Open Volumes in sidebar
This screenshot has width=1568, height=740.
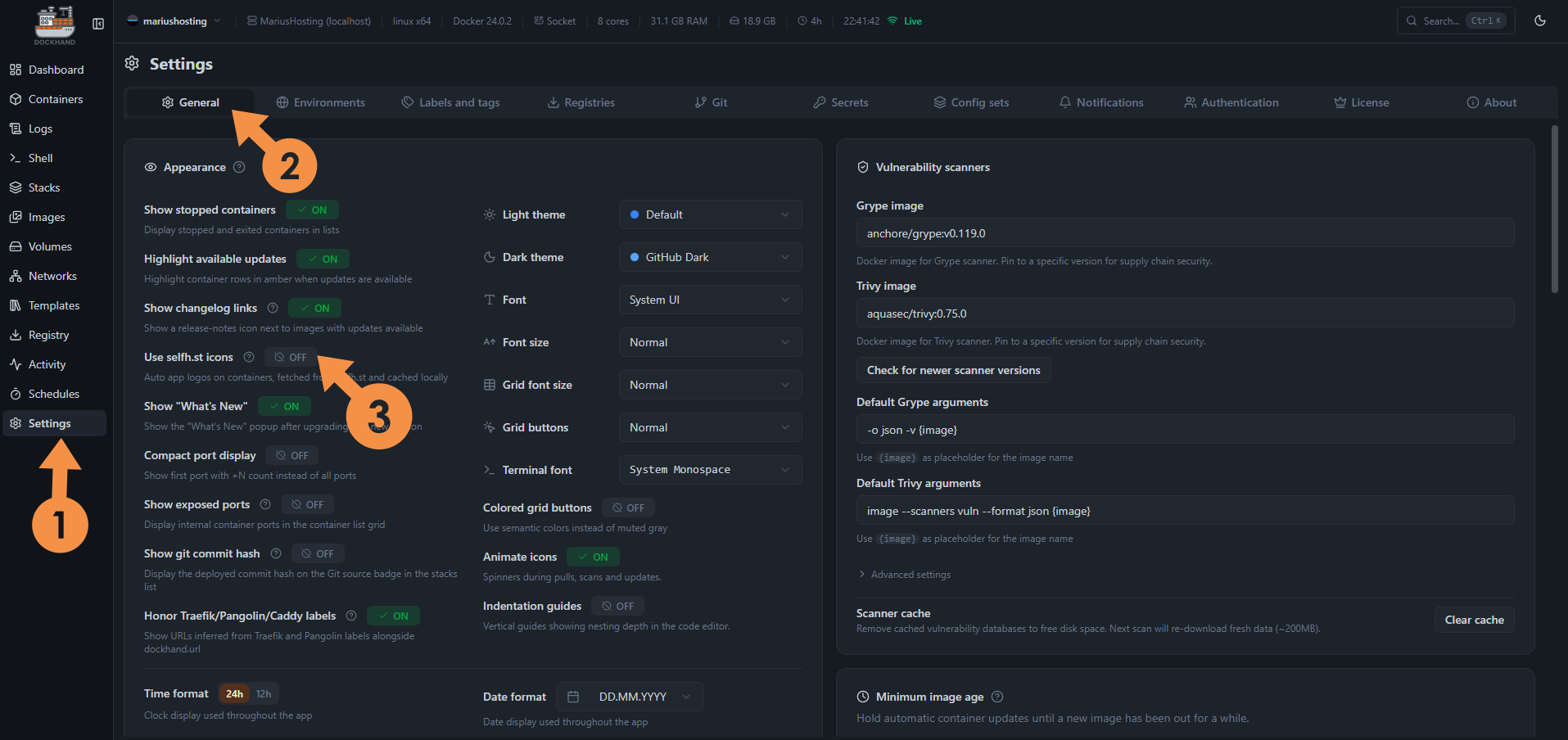(x=54, y=246)
